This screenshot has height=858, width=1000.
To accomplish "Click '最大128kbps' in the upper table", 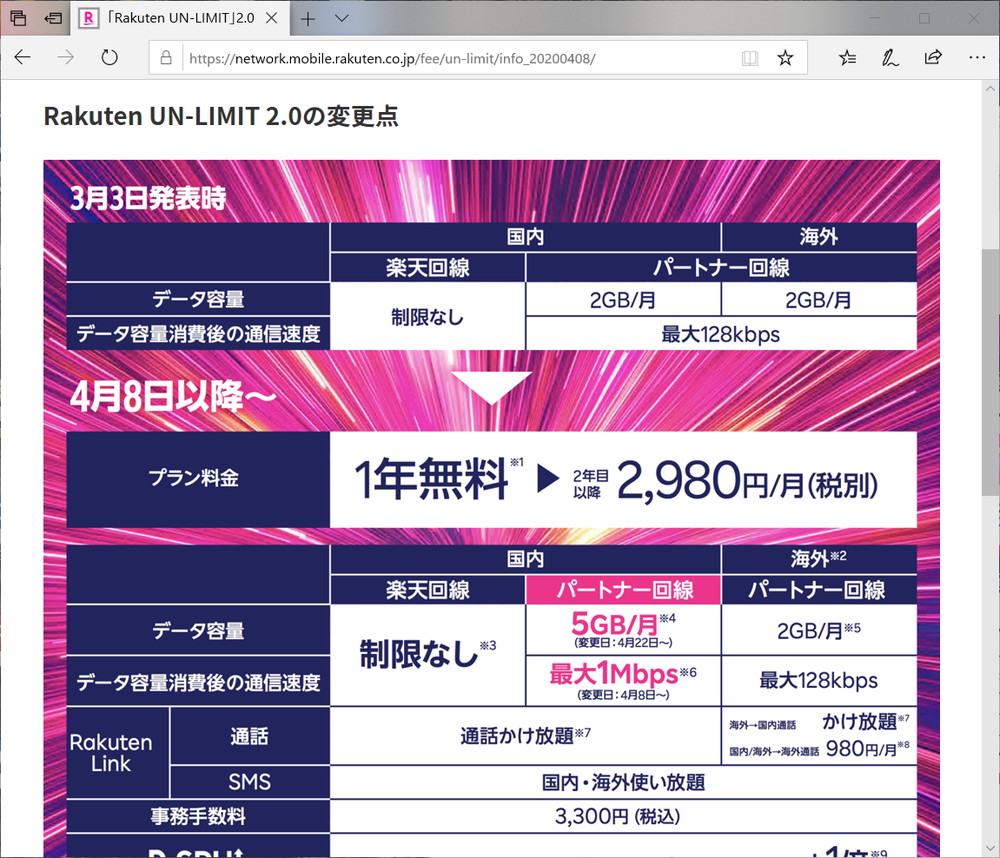I will 721,334.
